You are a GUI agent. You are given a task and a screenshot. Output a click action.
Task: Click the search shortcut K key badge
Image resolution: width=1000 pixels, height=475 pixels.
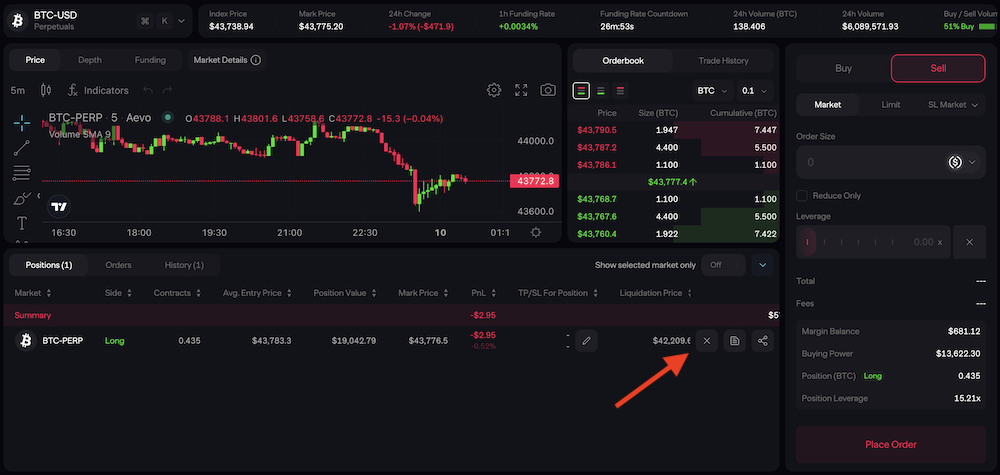pyautogui.click(x=165, y=21)
